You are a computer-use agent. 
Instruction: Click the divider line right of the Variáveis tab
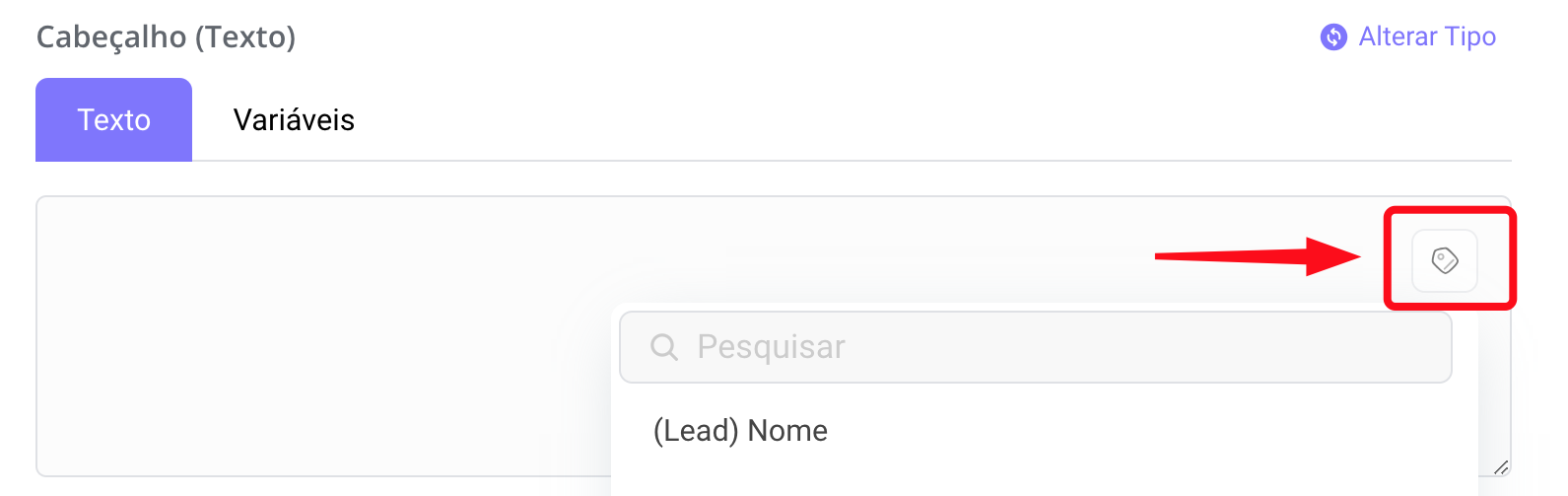pyautogui.click(x=887, y=160)
